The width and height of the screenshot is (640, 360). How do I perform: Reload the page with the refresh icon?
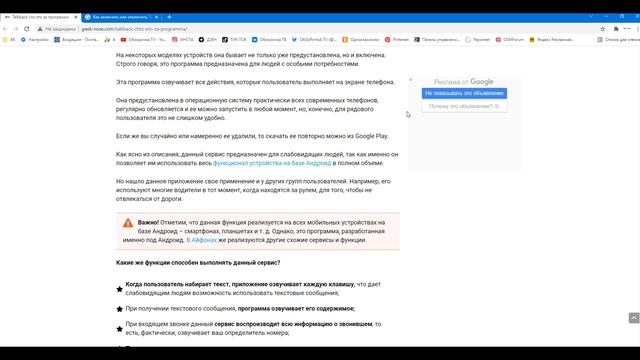[x=27, y=29]
